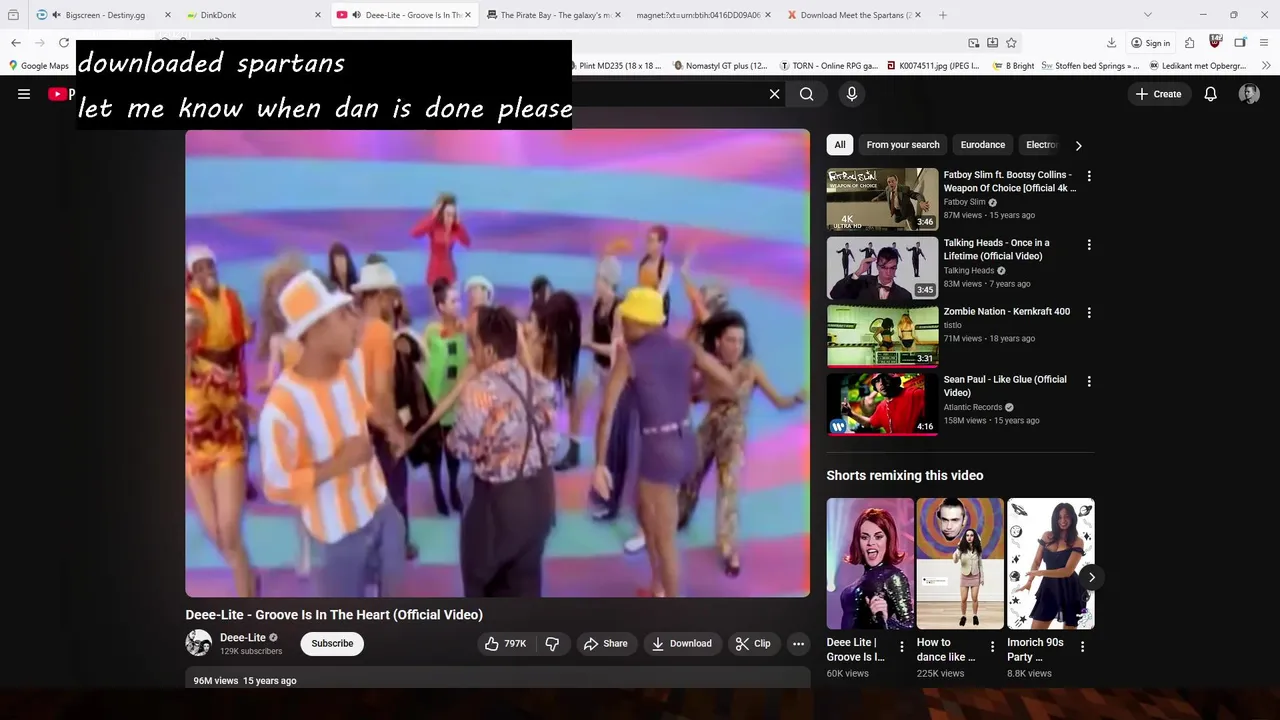The height and width of the screenshot is (720, 1280).
Task: Open a new browser tab
Action: (943, 15)
